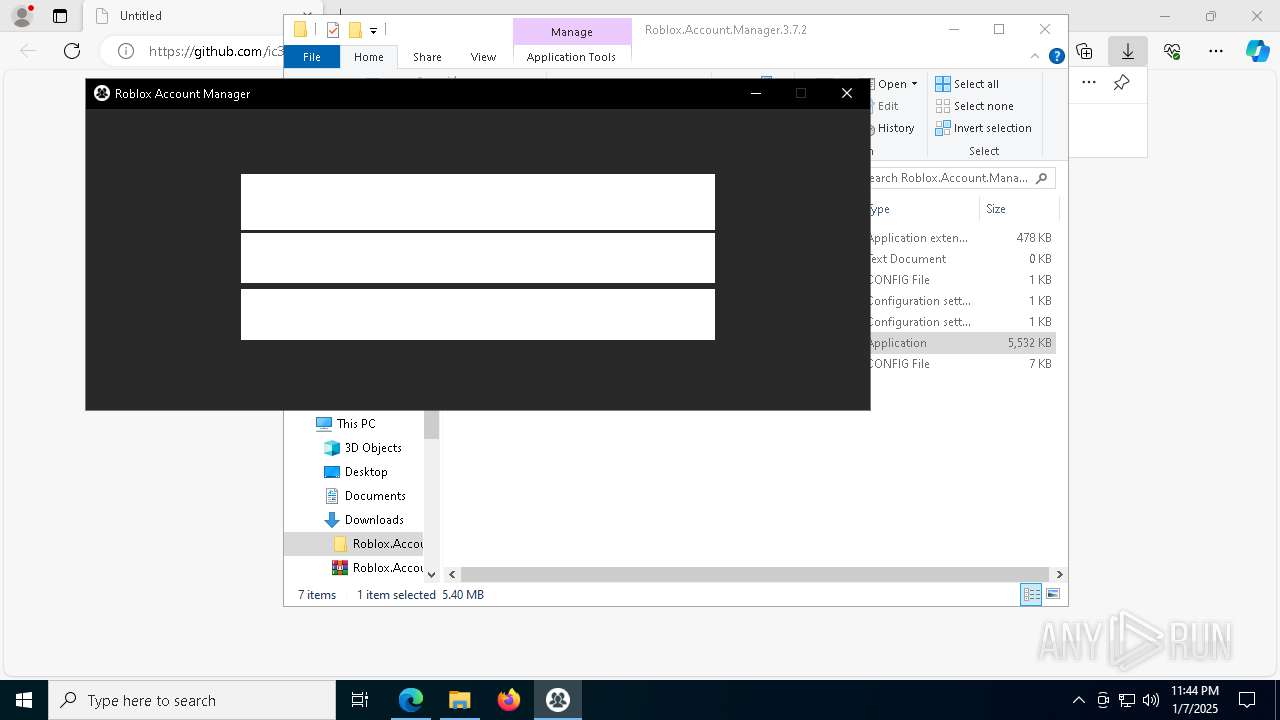Open the File menu in File Explorer
Image resolution: width=1280 pixels, height=720 pixels.
click(312, 57)
